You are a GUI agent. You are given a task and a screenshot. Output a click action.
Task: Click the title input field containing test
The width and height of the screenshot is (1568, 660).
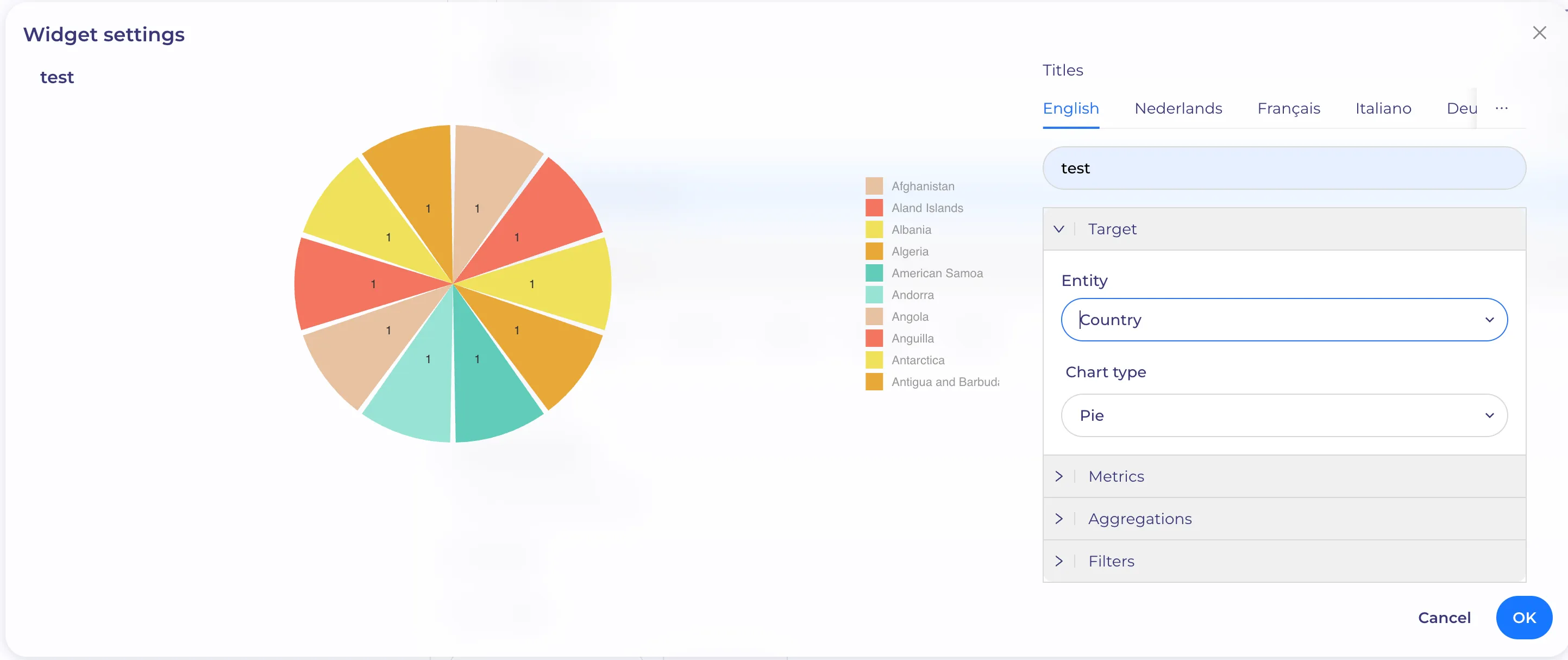1284,168
